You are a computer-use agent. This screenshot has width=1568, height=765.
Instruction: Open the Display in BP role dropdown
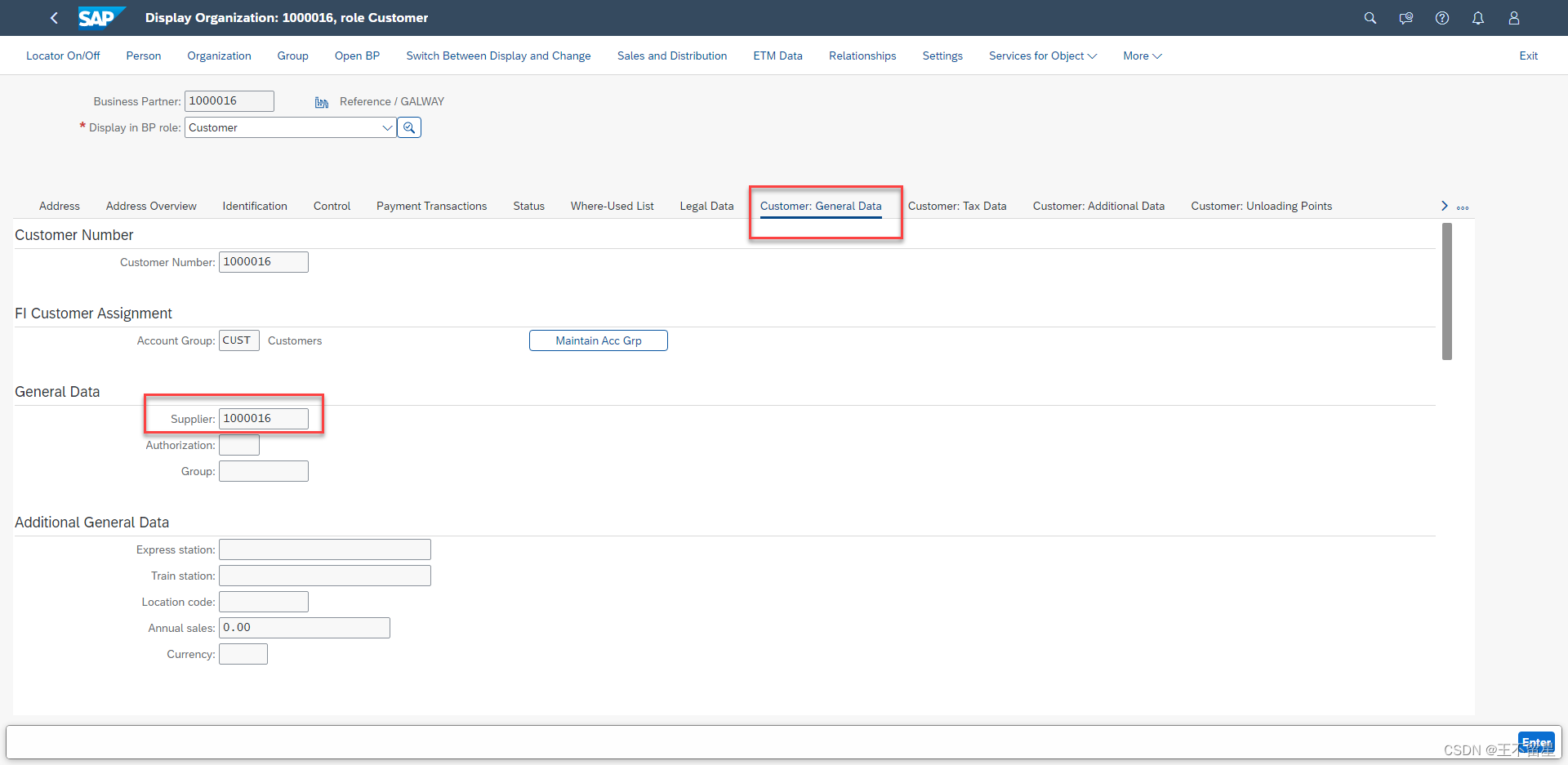(387, 127)
